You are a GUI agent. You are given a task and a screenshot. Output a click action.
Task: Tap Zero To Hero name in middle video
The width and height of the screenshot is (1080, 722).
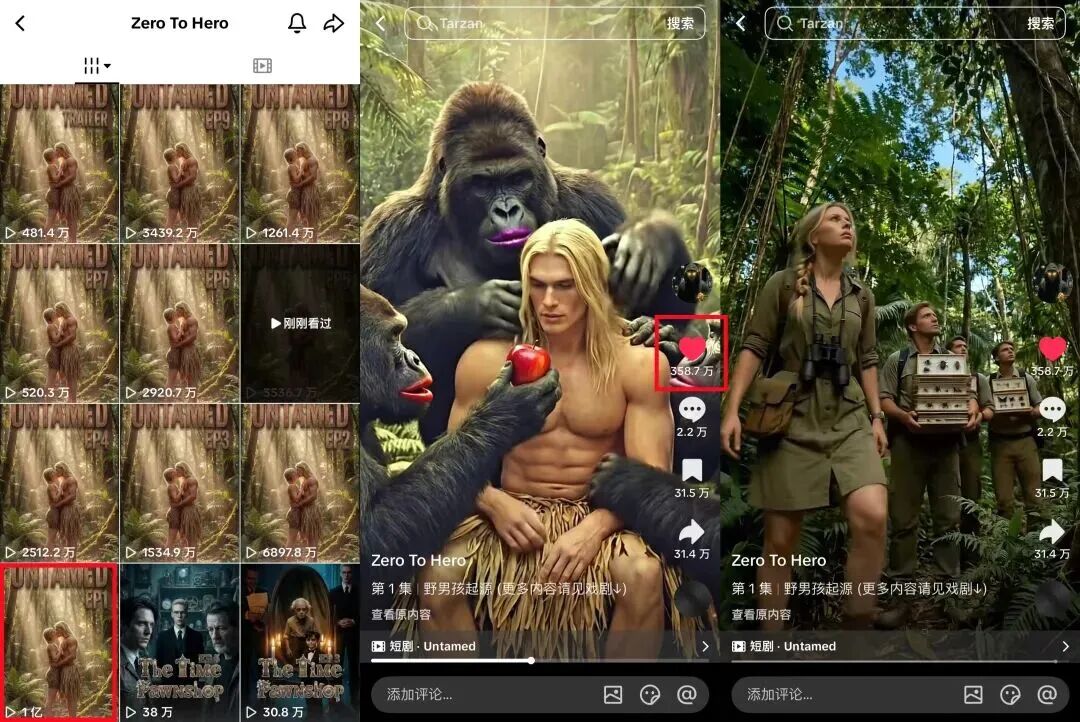(419, 561)
